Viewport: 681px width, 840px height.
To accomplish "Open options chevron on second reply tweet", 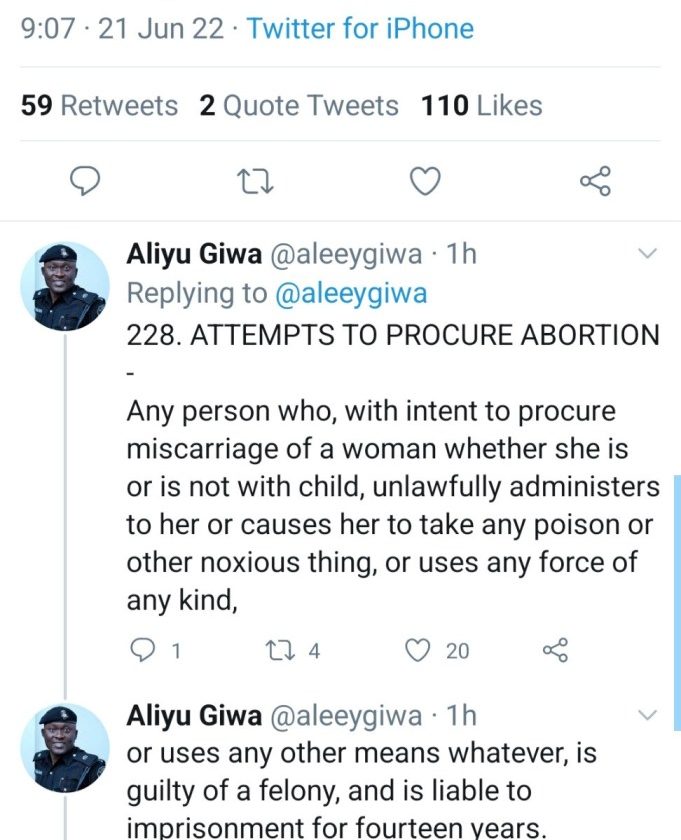I will click(x=647, y=715).
